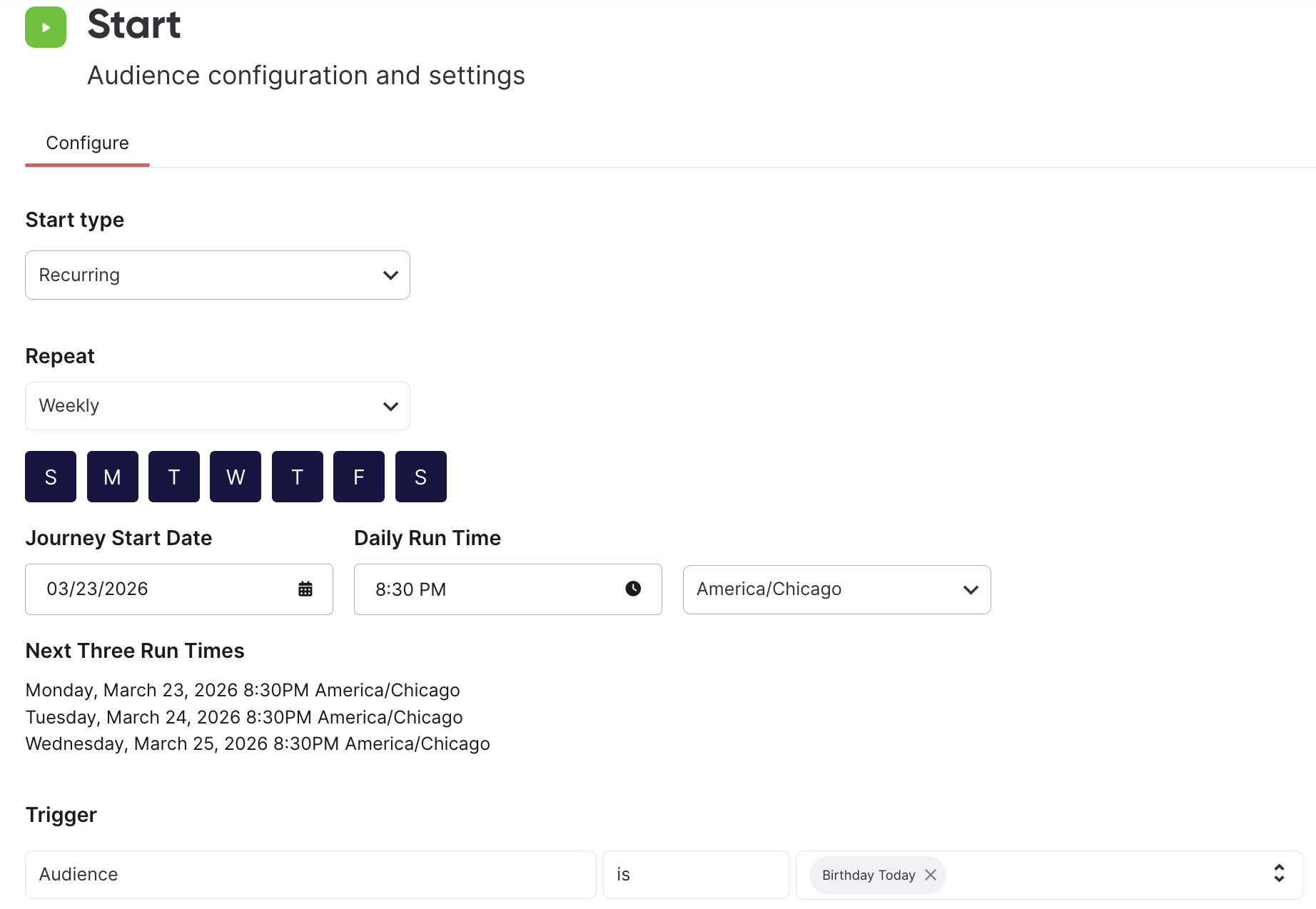
Task: Open the Repeat Weekly dropdown
Action: click(x=218, y=406)
